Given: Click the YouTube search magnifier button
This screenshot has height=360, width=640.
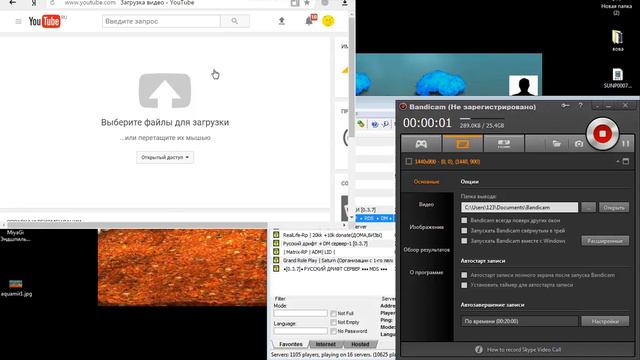Looking at the screenshot, I should pyautogui.click(x=235, y=21).
